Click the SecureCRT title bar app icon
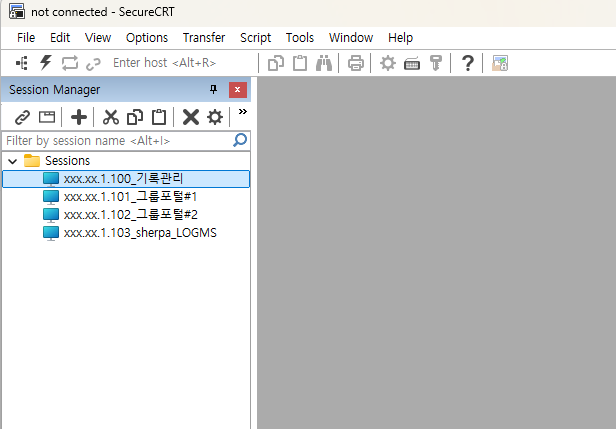This screenshot has width=616, height=429. pos(16,11)
